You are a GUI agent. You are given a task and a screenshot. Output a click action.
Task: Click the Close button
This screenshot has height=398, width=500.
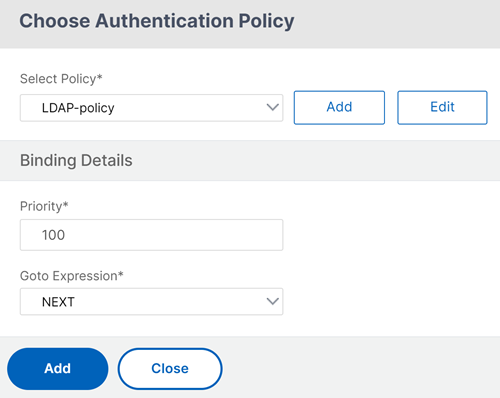click(x=170, y=369)
